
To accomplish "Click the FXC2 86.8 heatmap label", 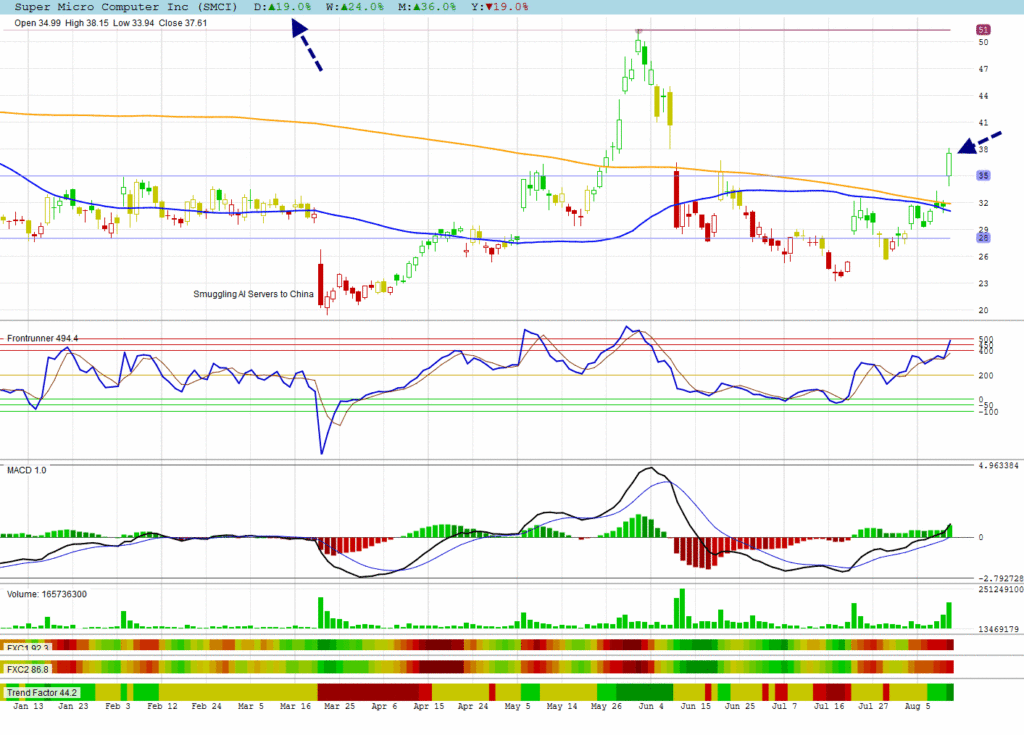I will click(x=27, y=670).
